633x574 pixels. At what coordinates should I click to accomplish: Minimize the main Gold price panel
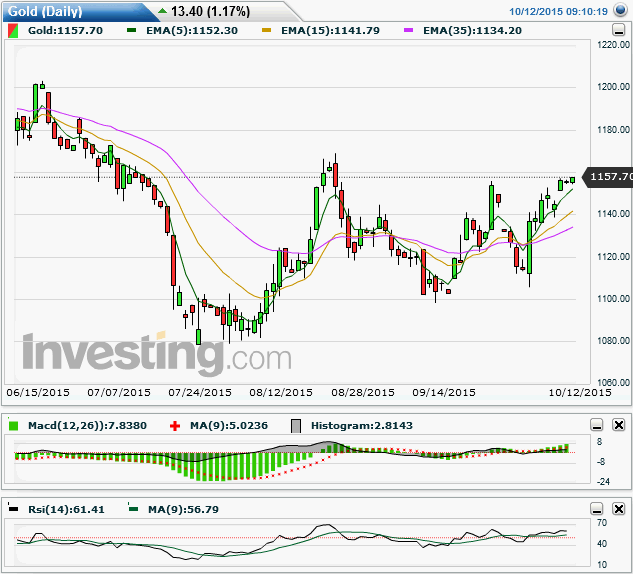tap(618, 30)
